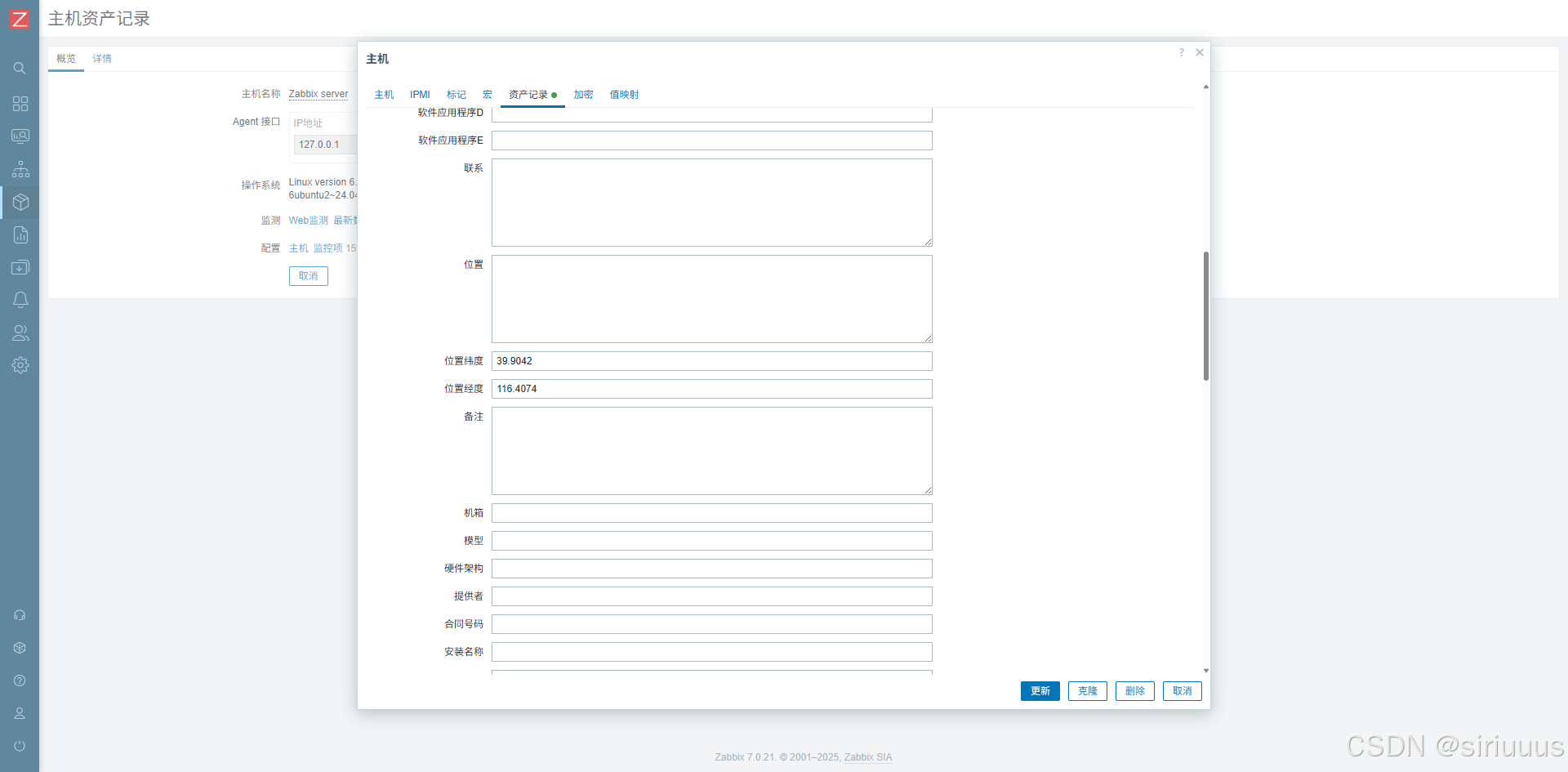Click the scrollbar up arrow in dialog
Image resolution: width=1568 pixels, height=772 pixels.
pos(1206,87)
